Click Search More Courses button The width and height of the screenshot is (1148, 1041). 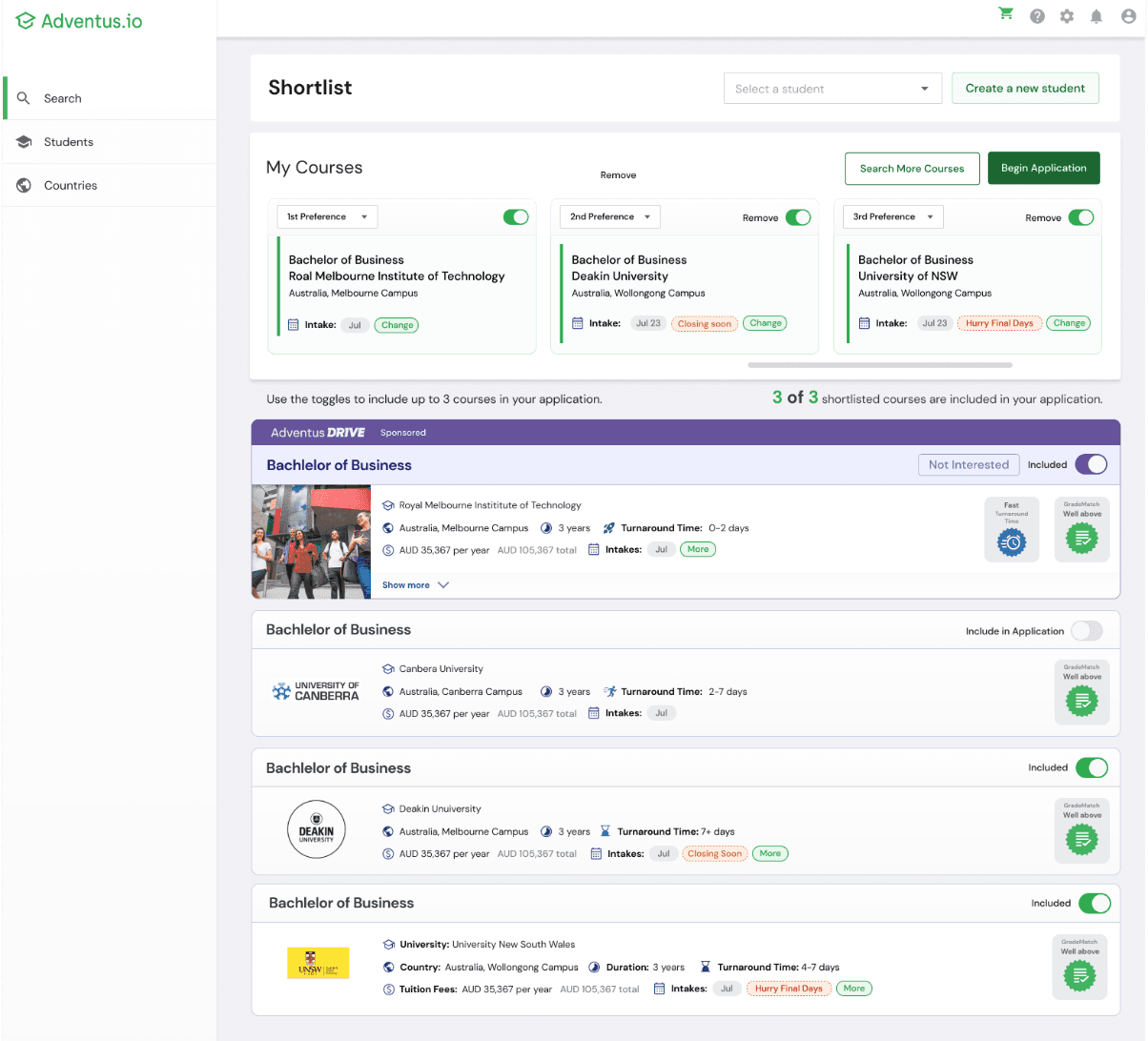point(912,169)
